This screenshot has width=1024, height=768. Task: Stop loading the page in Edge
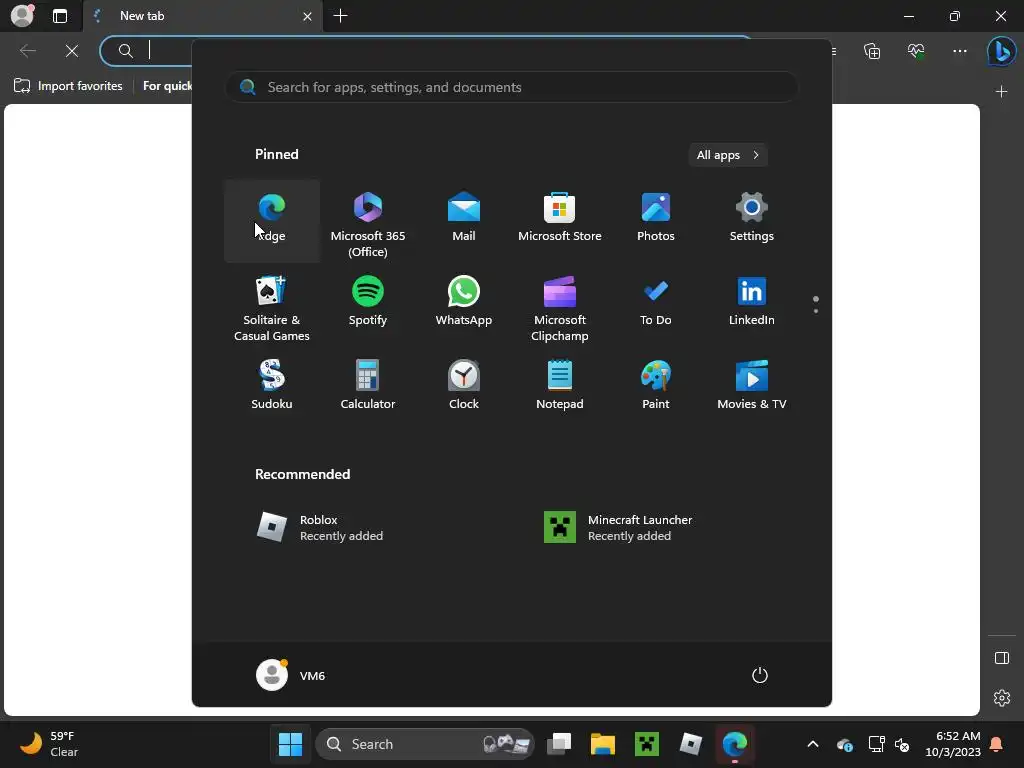pos(72,51)
